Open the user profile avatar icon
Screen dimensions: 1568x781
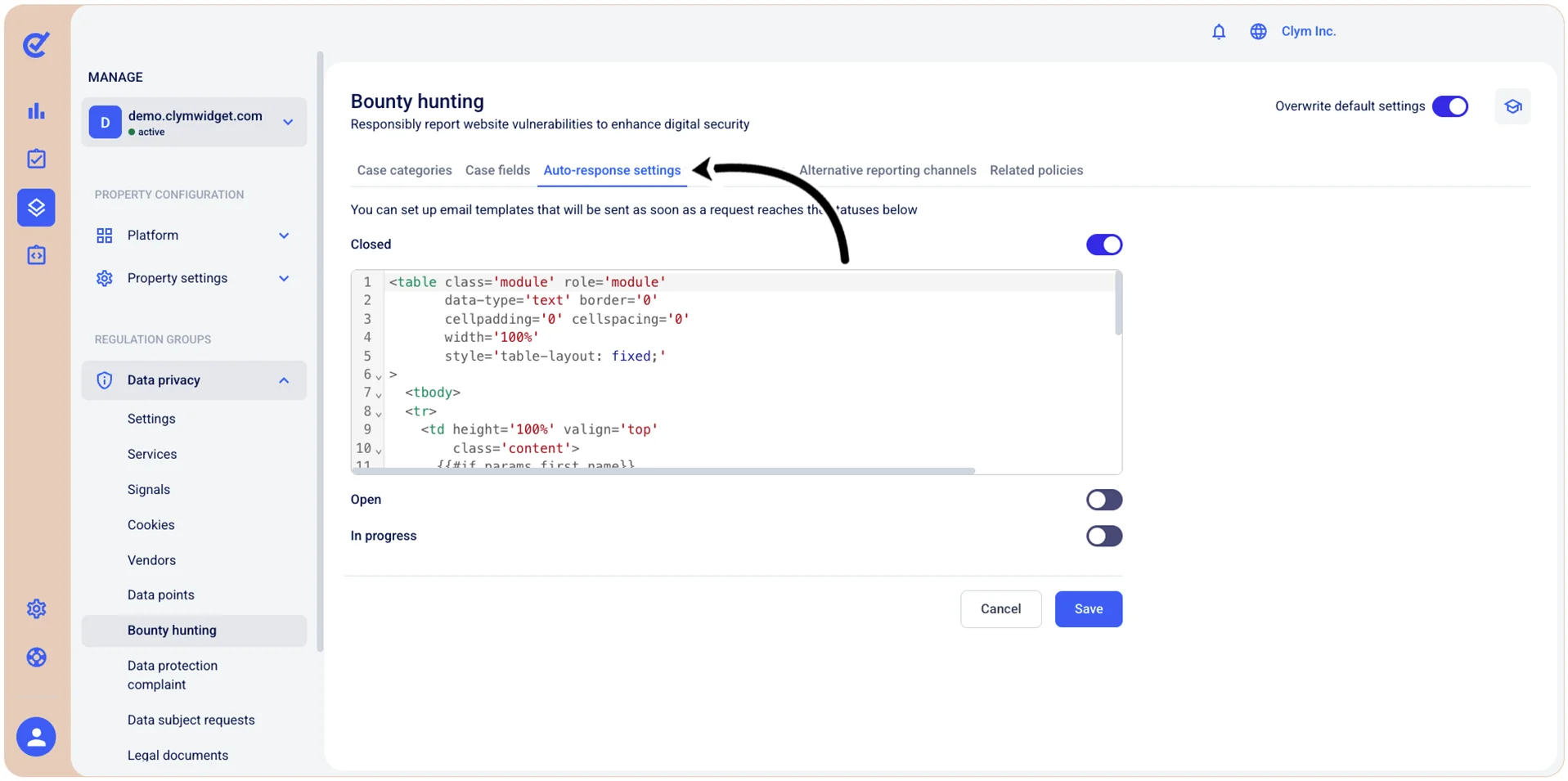(x=36, y=737)
